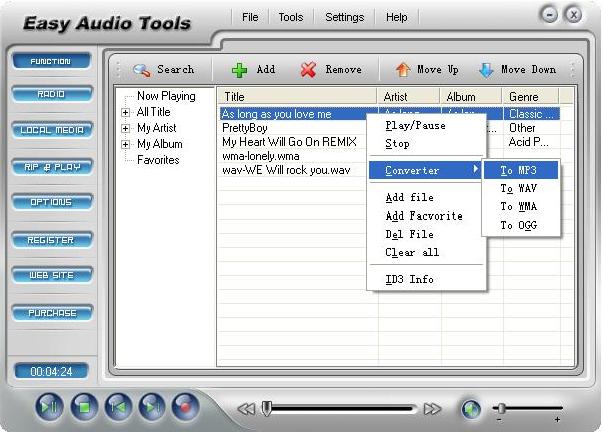This screenshot has width=603, height=434.
Task: Select "My Heart Will Go On REMIX"
Action: coord(289,142)
